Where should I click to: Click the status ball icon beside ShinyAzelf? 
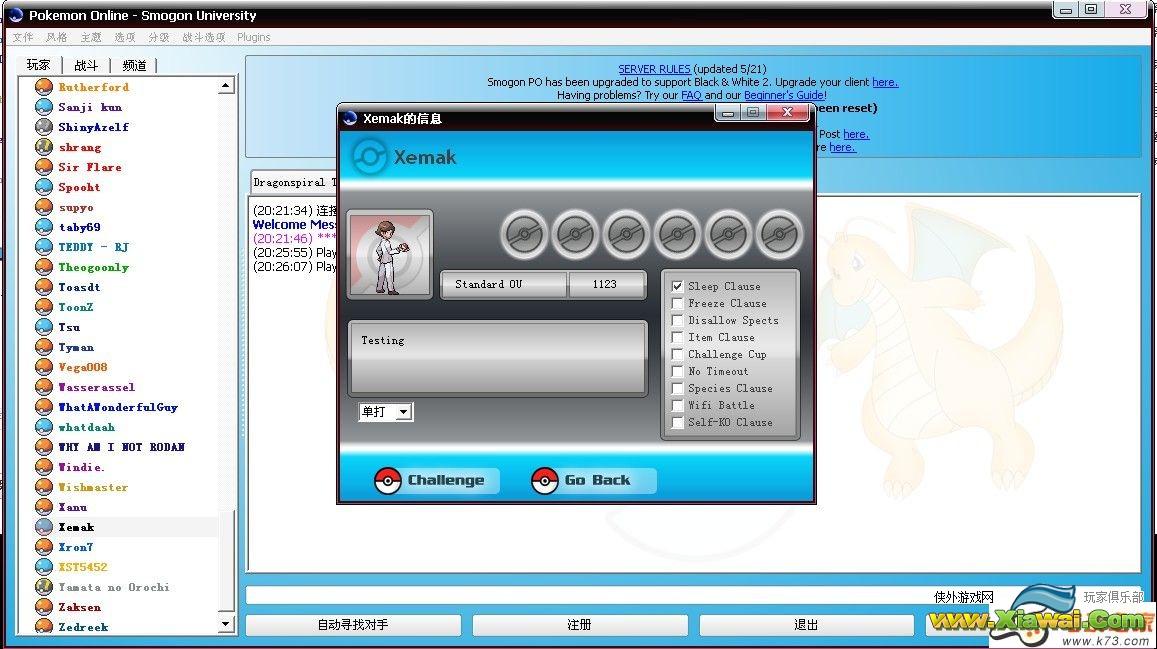point(44,127)
